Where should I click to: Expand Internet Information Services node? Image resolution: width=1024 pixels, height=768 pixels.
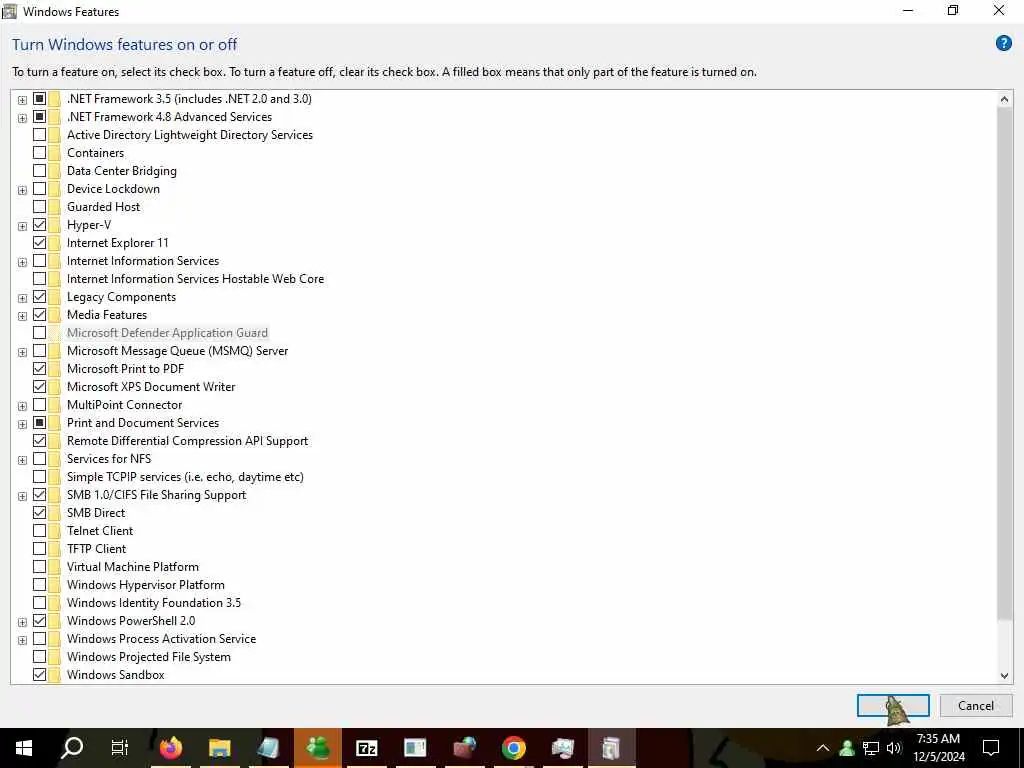pos(22,262)
